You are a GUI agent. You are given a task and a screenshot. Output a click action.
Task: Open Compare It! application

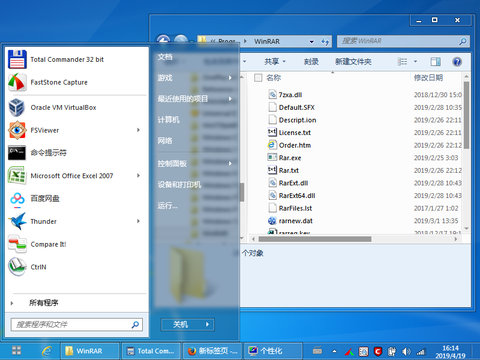(77, 244)
